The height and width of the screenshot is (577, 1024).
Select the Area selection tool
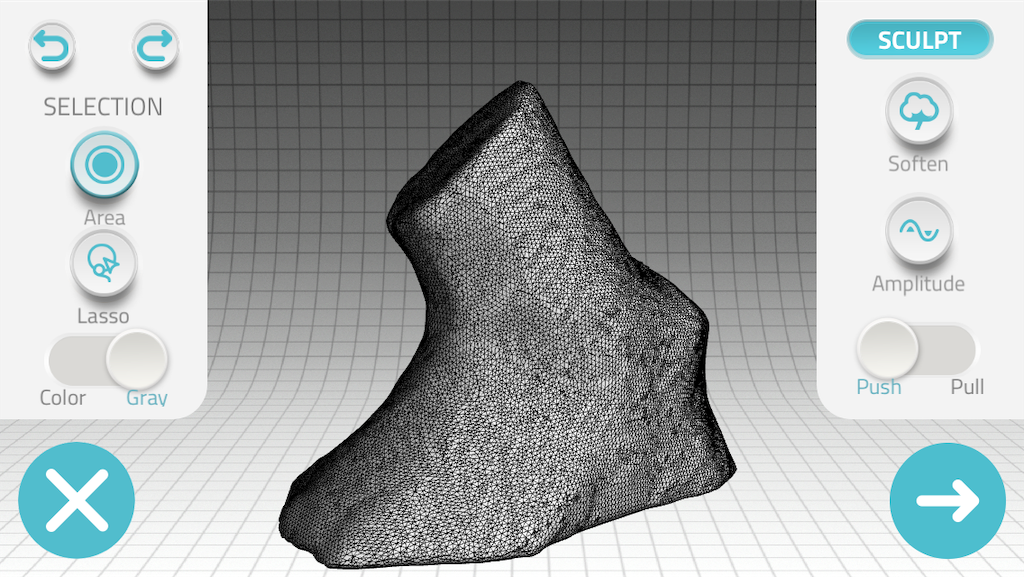(104, 164)
